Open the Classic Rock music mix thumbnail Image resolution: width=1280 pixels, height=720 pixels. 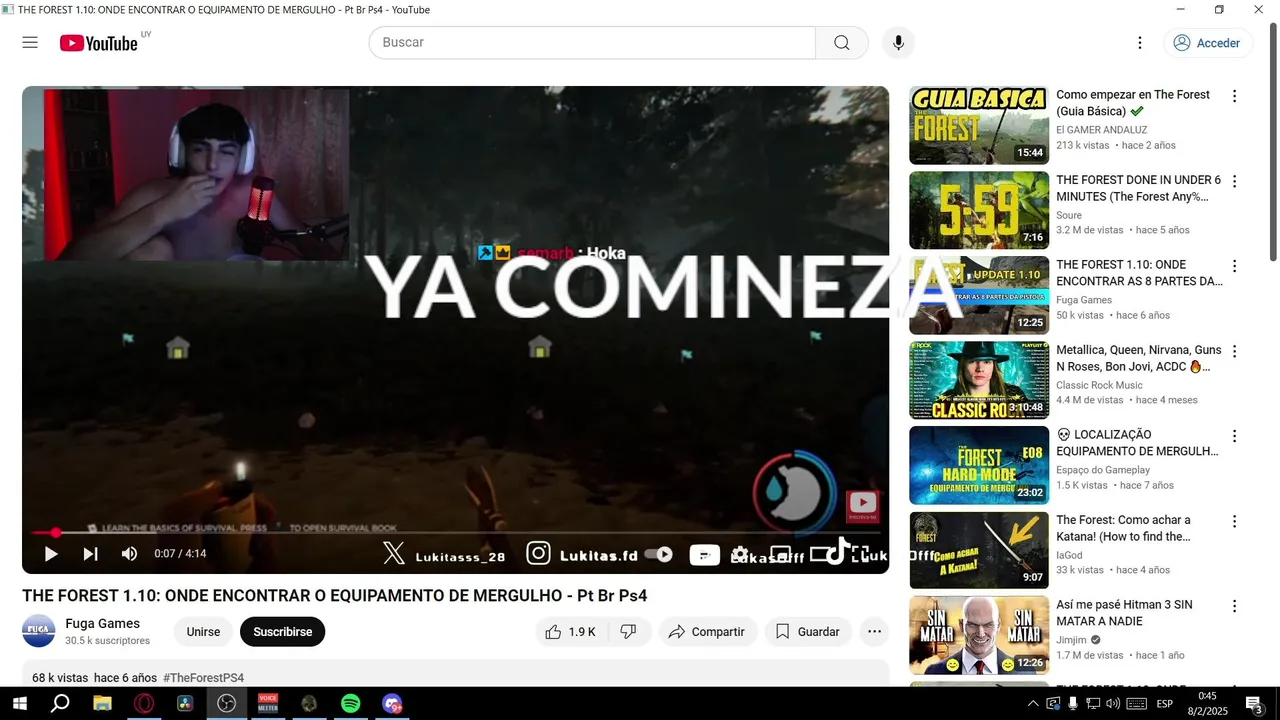coord(979,380)
